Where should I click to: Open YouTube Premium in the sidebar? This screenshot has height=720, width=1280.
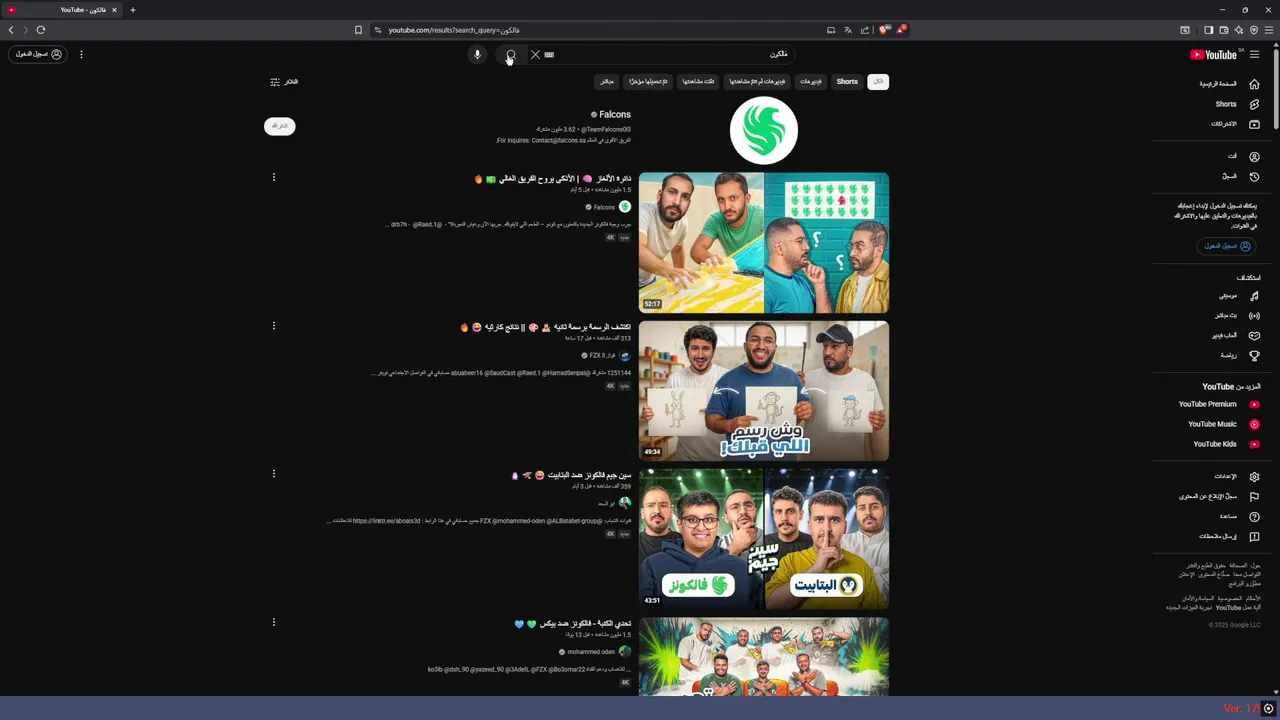pyautogui.click(x=1218, y=404)
